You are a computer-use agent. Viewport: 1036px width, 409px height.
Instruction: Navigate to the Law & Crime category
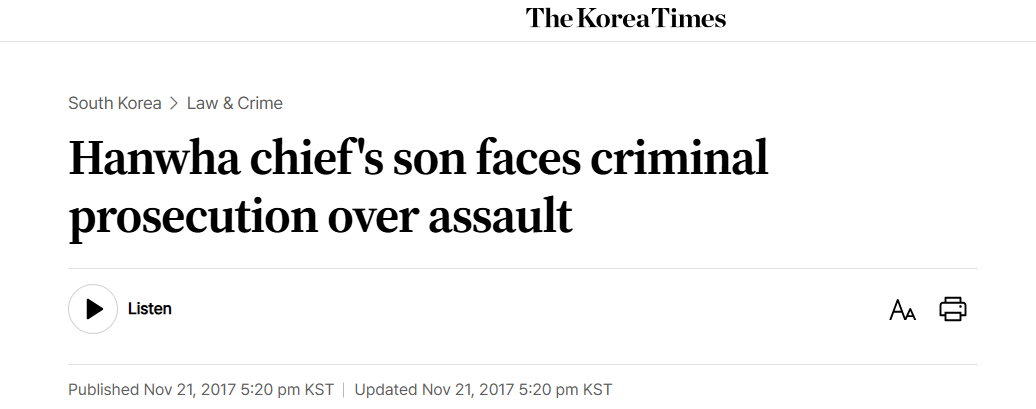(x=235, y=103)
